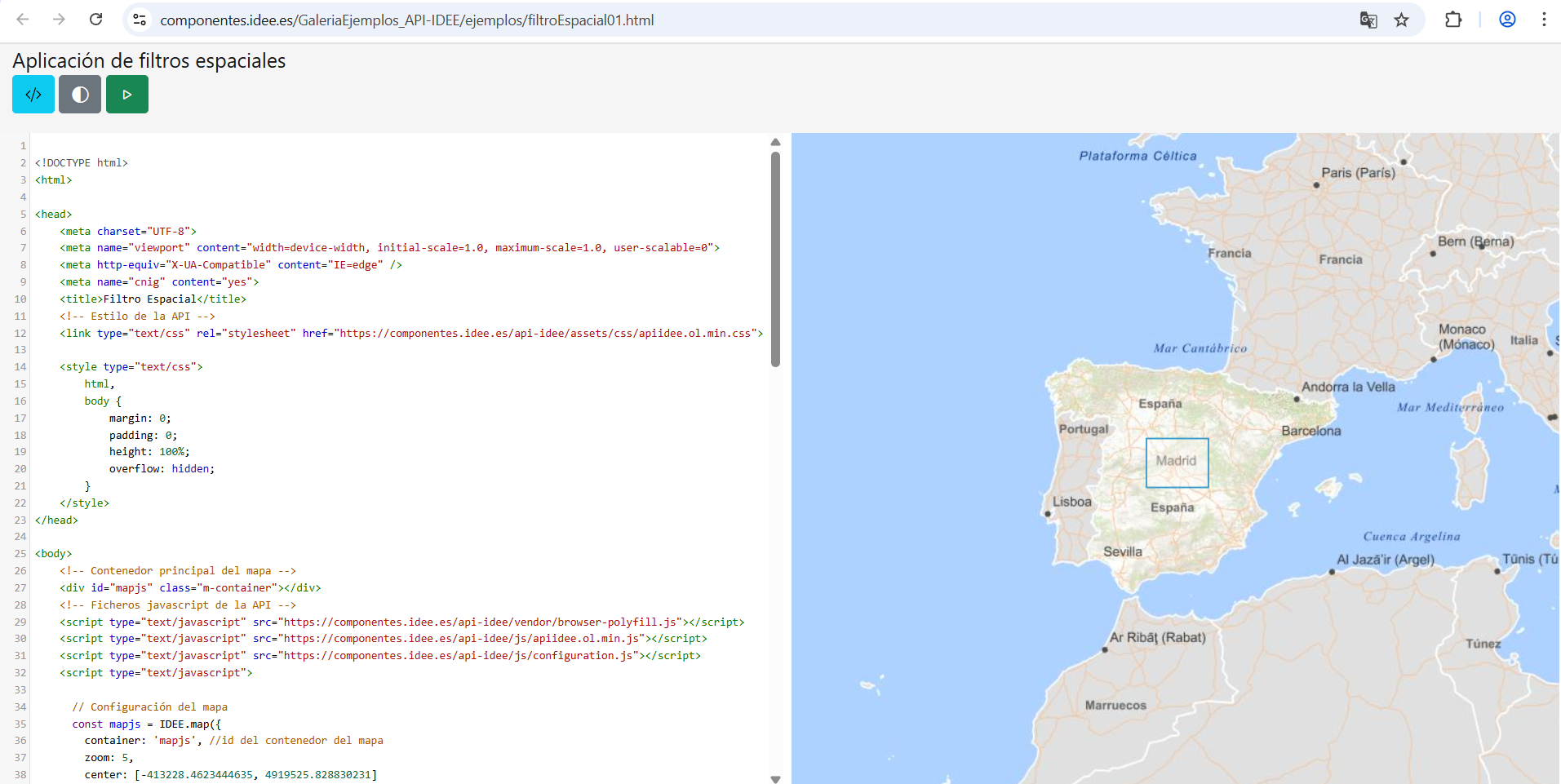1561x784 pixels.
Task: Click the browser forward arrow
Action: [59, 20]
